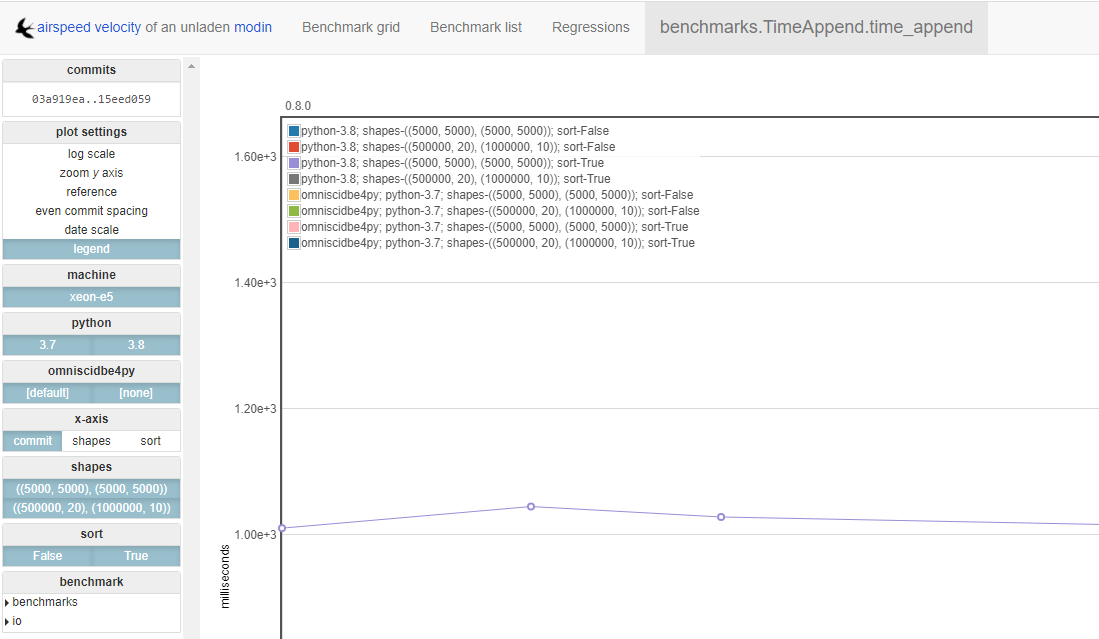The height and width of the screenshot is (639, 1099).
Task: Select python version 3.7
Action: [x=47, y=344]
